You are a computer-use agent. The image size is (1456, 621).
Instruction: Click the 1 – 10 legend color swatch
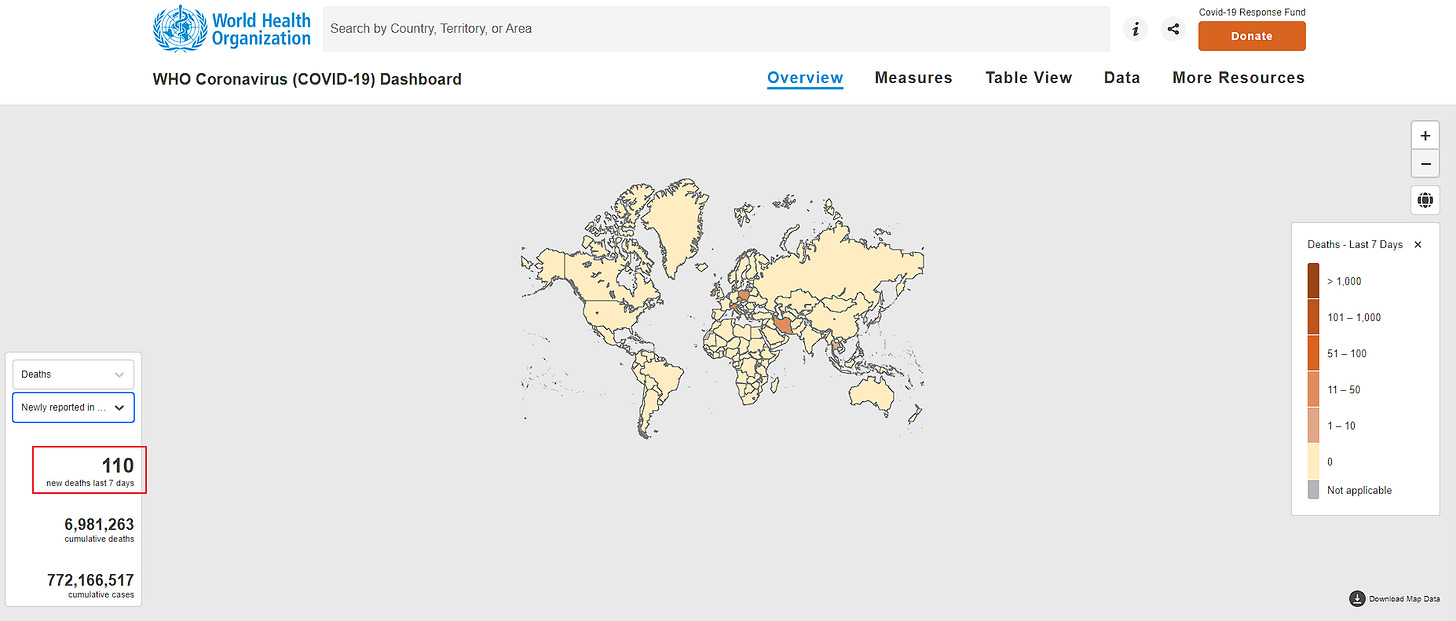[1313, 425]
